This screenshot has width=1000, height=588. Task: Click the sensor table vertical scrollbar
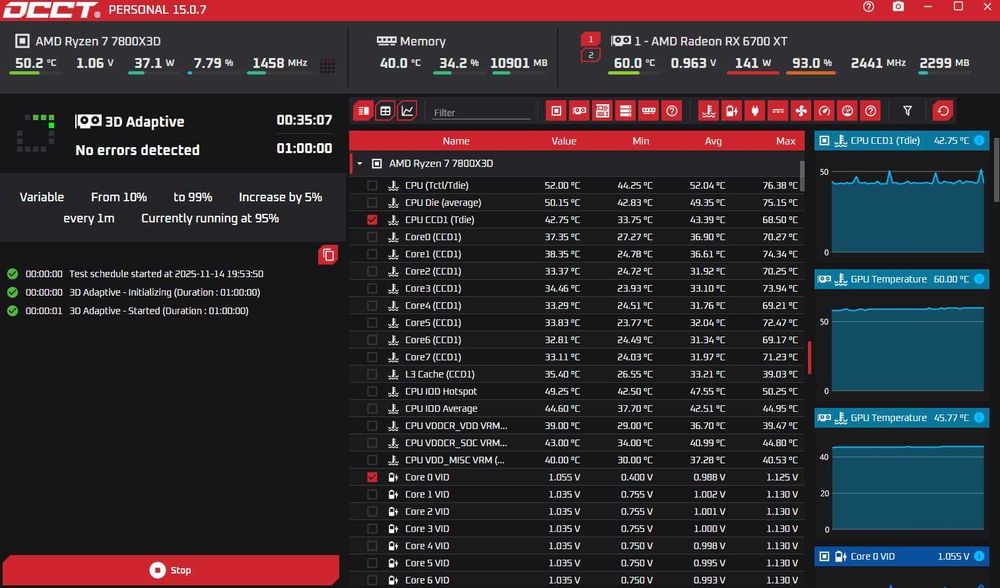(x=802, y=175)
